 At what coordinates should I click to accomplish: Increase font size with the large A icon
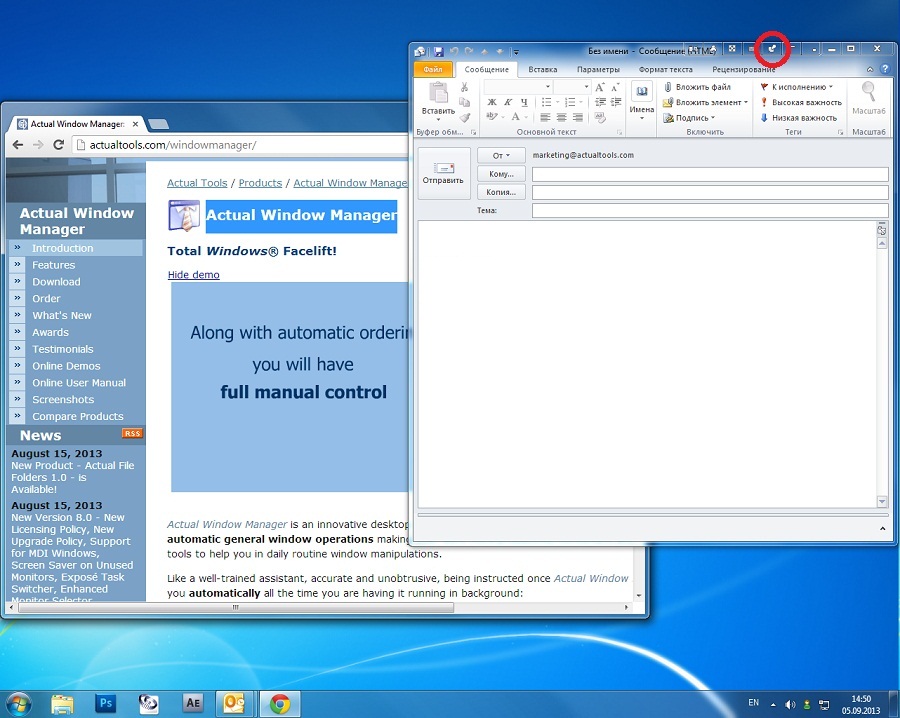click(600, 87)
